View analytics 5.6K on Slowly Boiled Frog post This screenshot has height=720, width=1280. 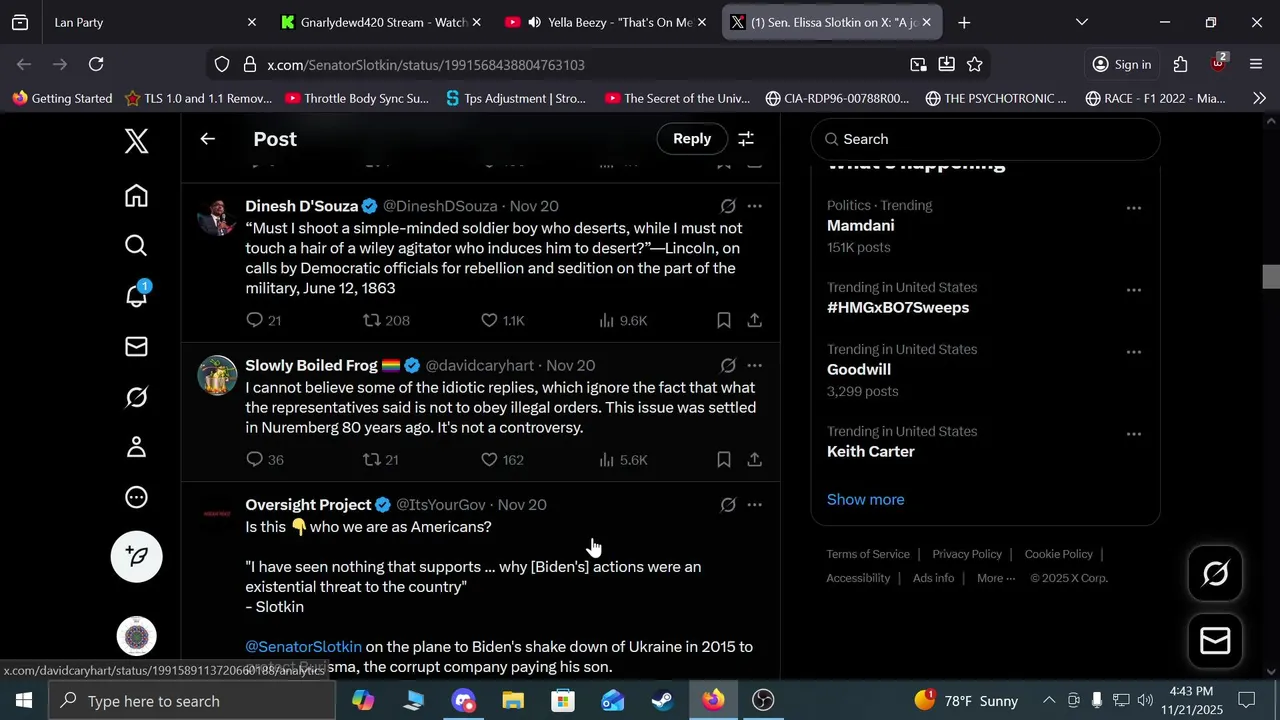[623, 460]
